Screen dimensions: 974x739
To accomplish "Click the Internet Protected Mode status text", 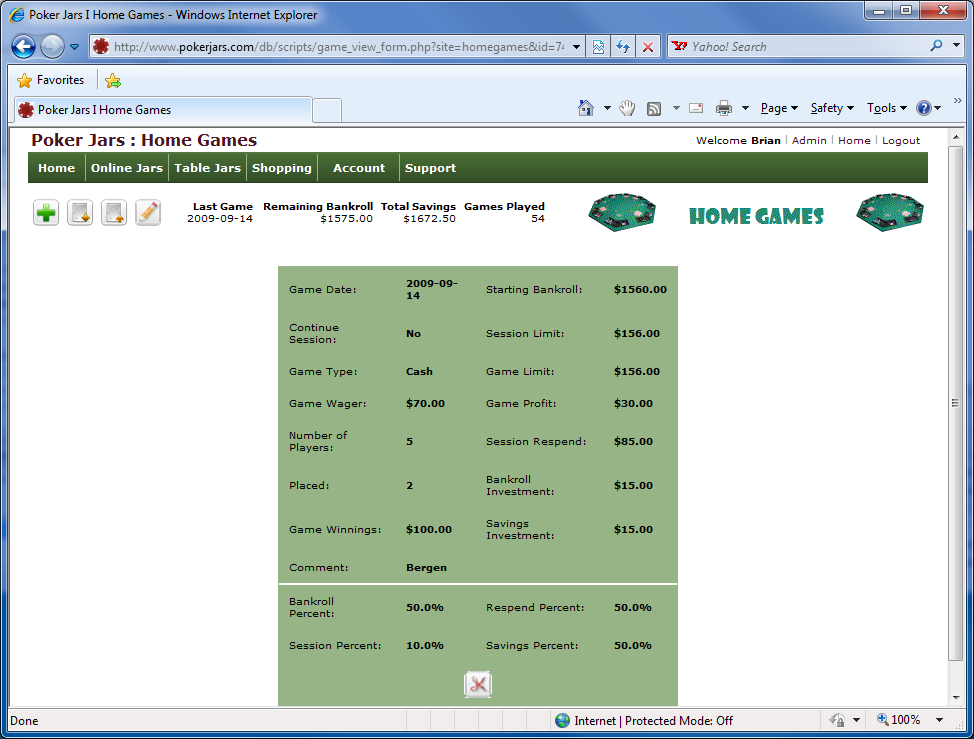I will tap(653, 720).
